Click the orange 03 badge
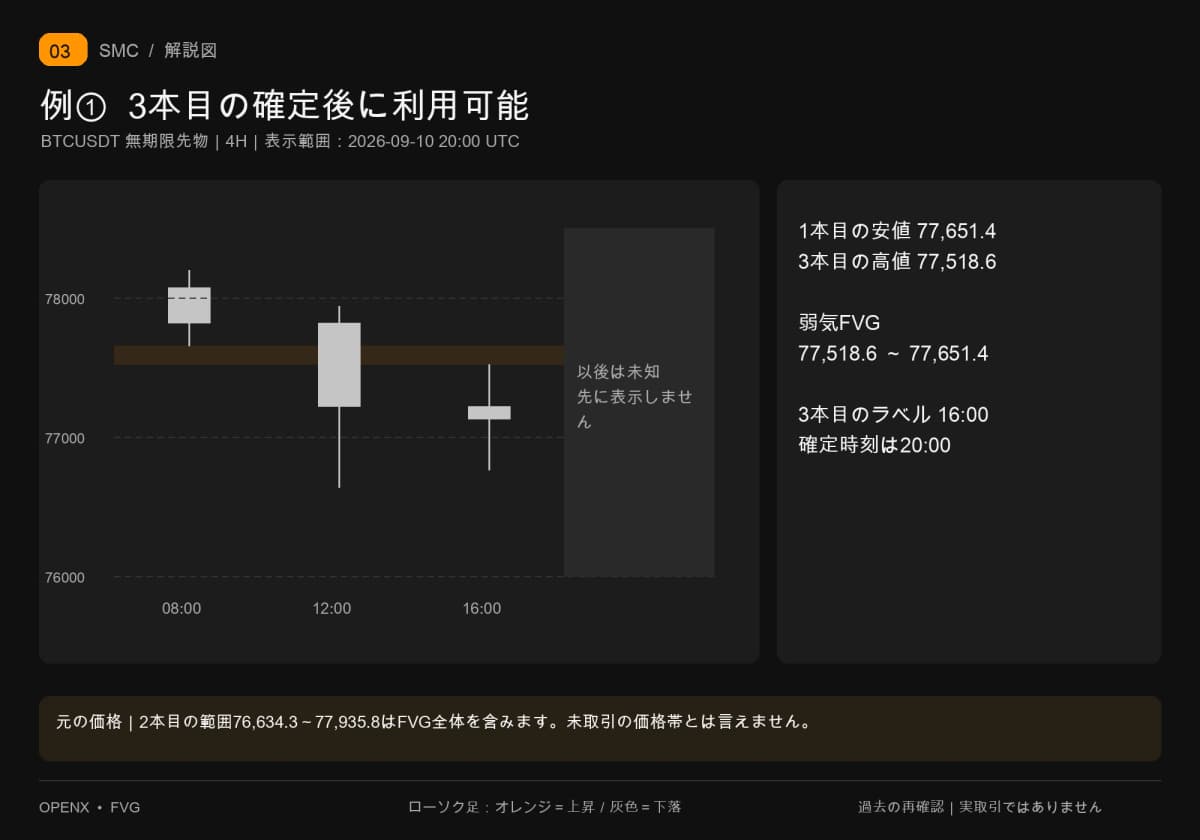The height and width of the screenshot is (840, 1200). (x=63, y=50)
